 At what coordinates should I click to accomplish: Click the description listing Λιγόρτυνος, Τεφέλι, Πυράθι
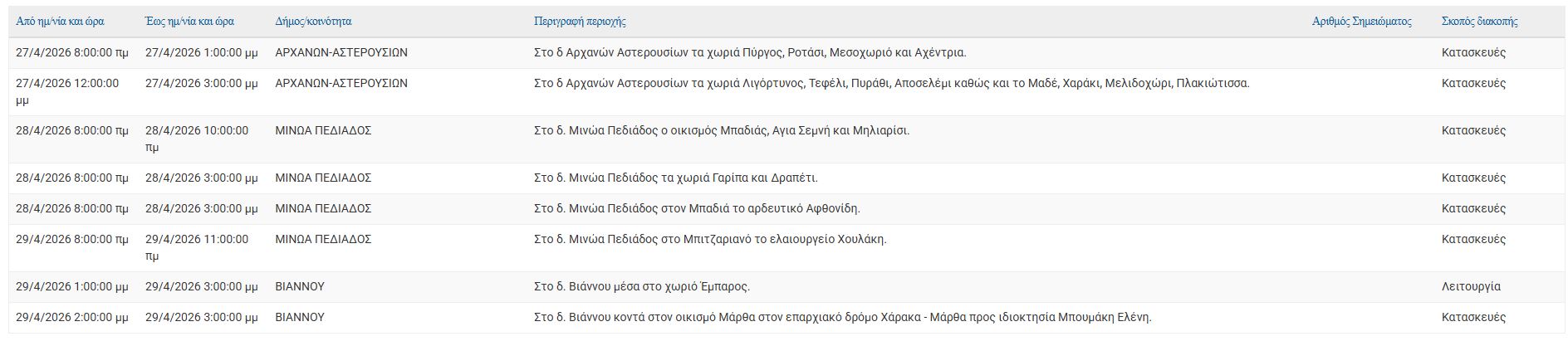click(891, 84)
